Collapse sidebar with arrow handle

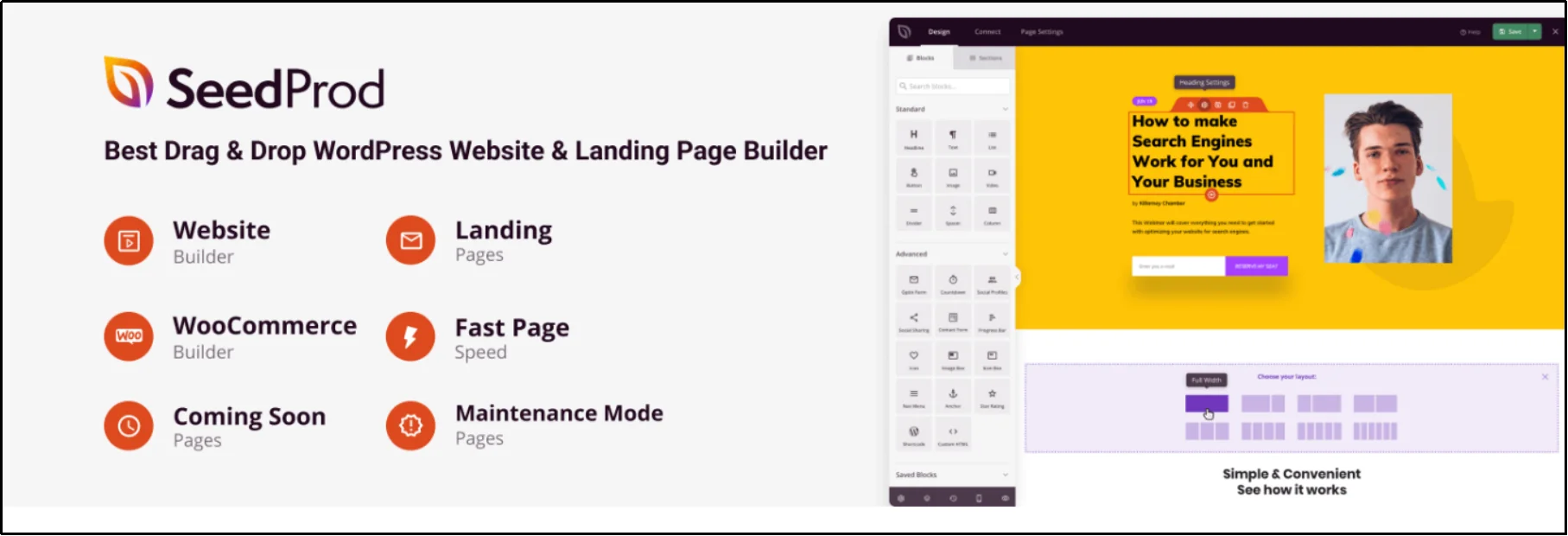pos(1017,277)
